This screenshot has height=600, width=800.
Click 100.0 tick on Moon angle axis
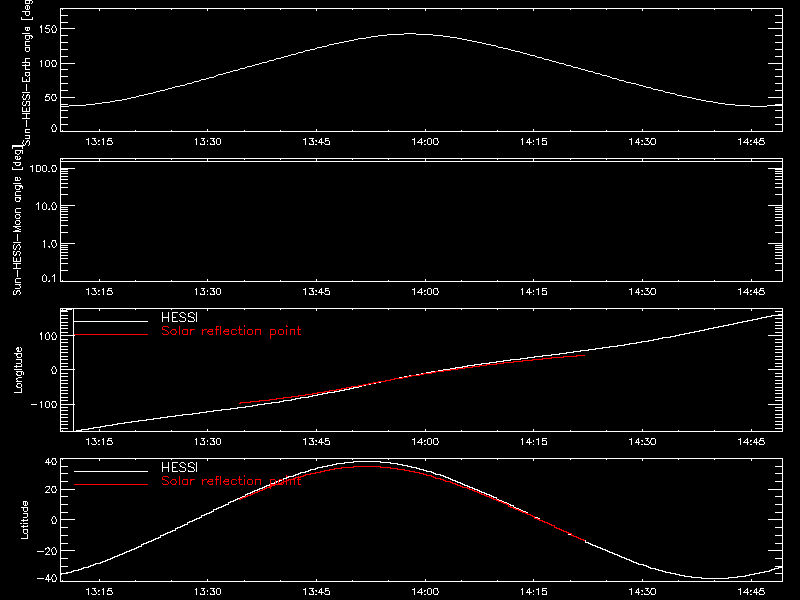point(43,169)
